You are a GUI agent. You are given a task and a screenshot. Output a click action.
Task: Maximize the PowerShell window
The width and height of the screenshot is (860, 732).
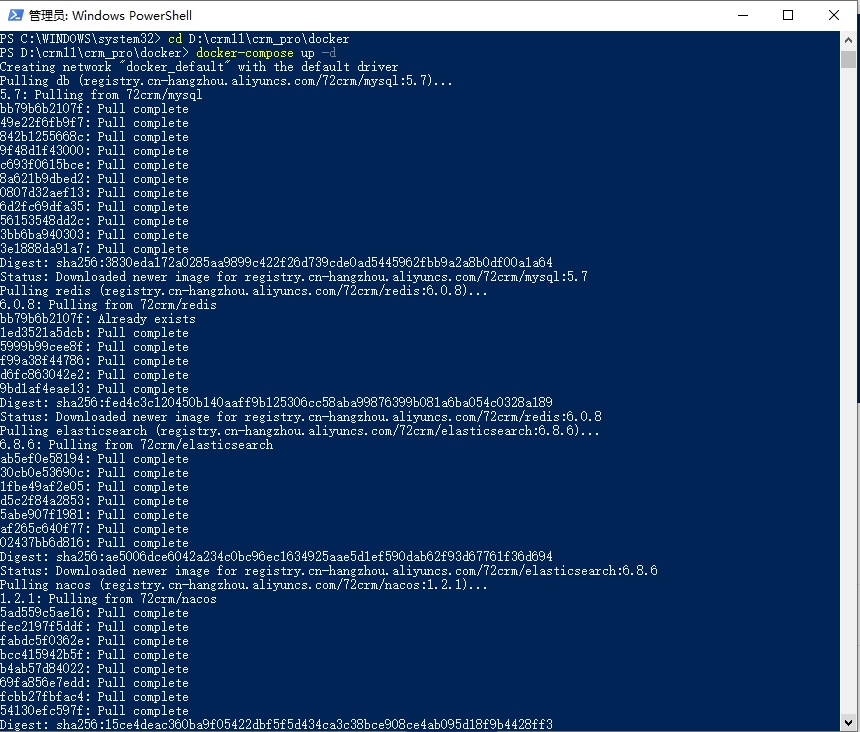coord(788,15)
